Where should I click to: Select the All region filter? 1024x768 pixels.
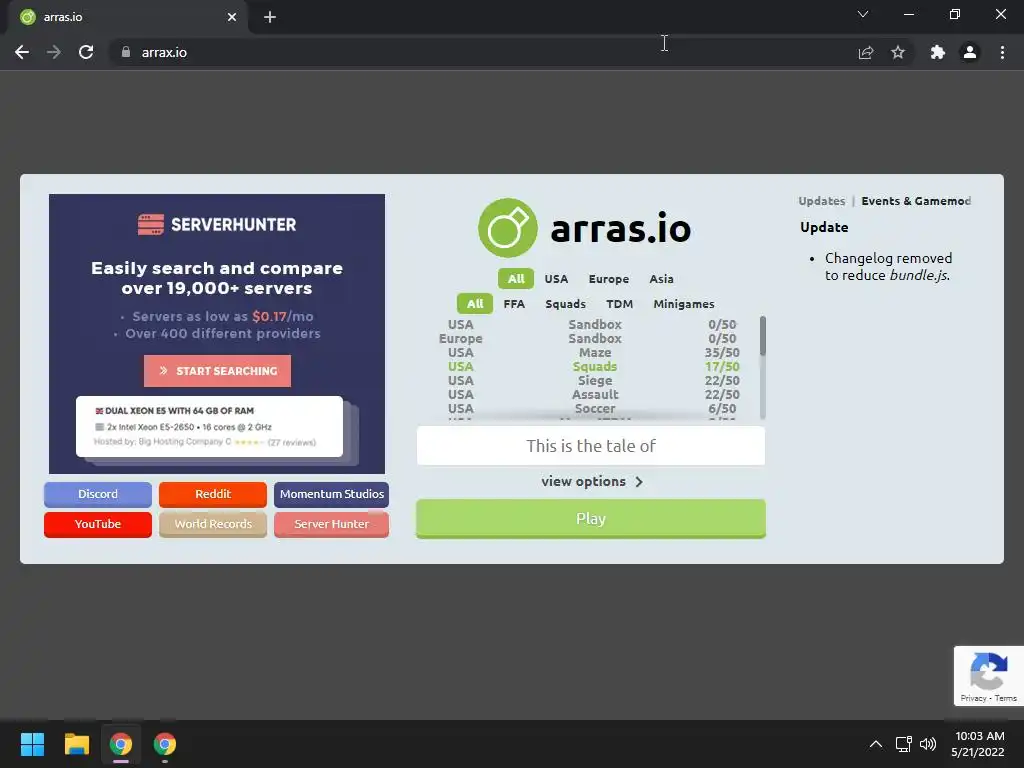click(x=516, y=279)
